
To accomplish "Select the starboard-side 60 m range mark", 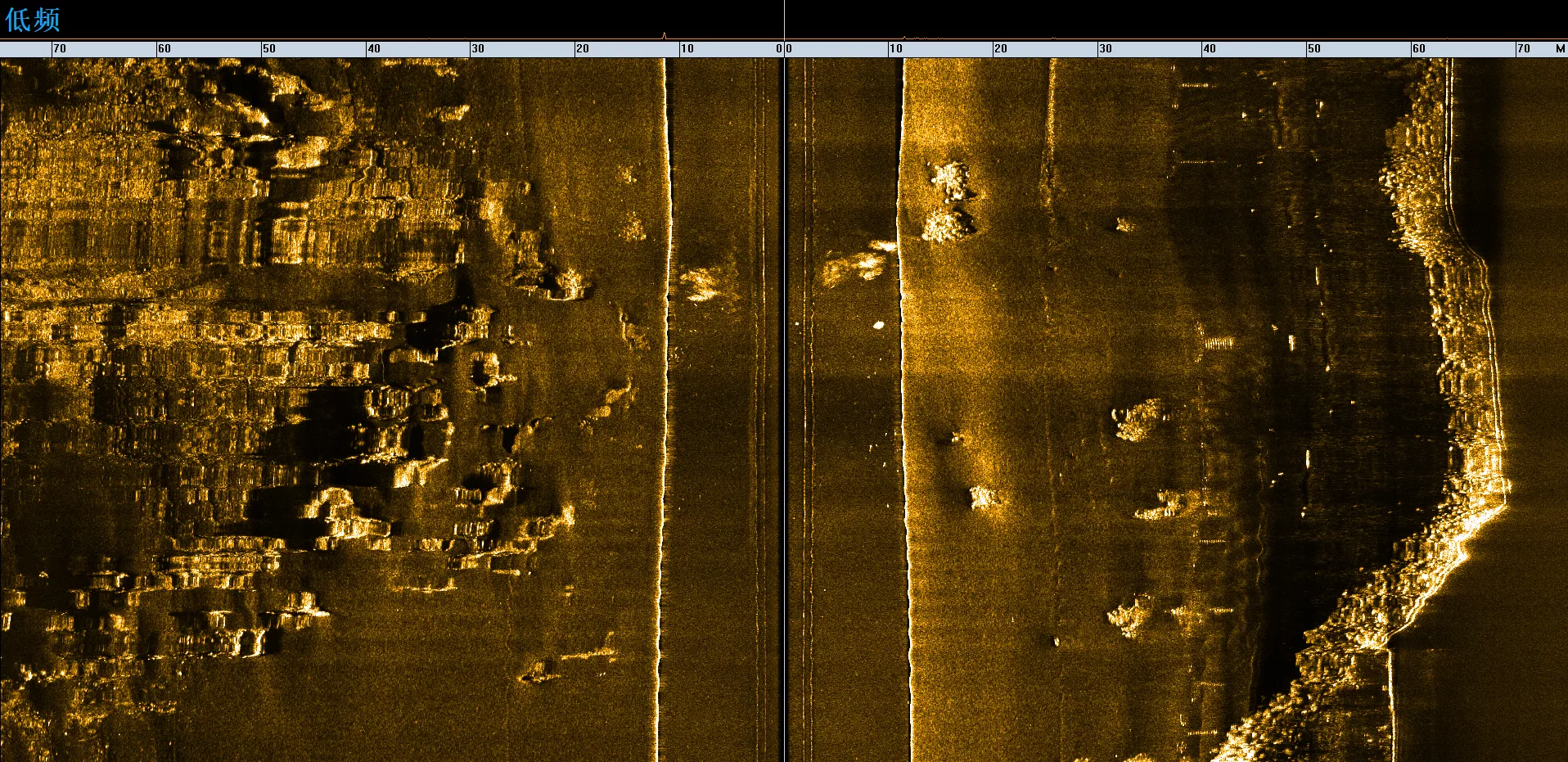I will [x=1419, y=49].
